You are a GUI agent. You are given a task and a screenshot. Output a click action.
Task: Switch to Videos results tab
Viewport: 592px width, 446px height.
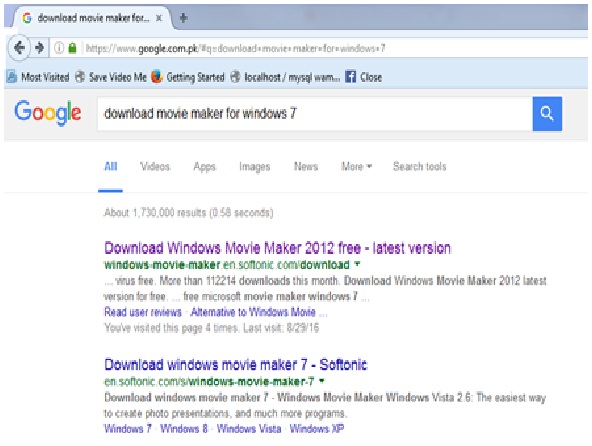(x=155, y=167)
